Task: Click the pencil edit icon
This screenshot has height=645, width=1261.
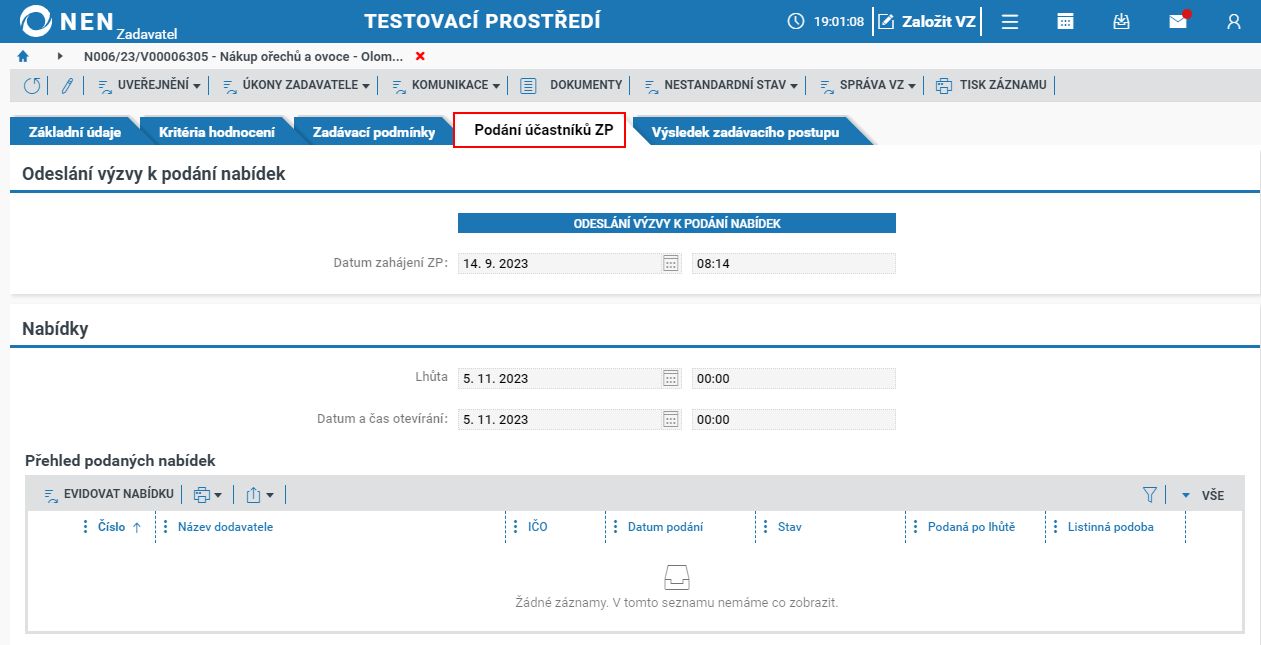Action: coord(67,85)
